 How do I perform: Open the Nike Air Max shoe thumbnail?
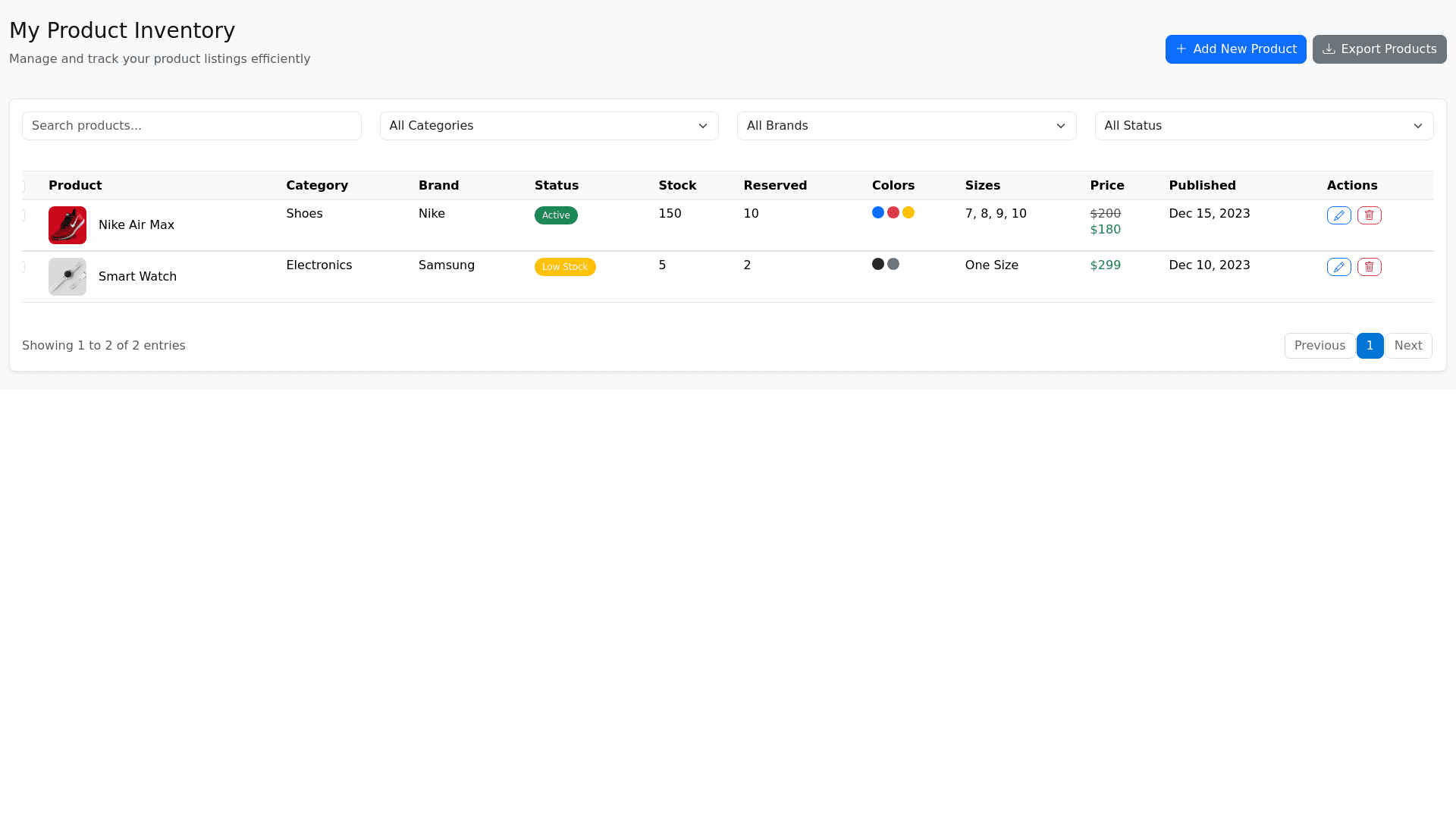tap(67, 225)
